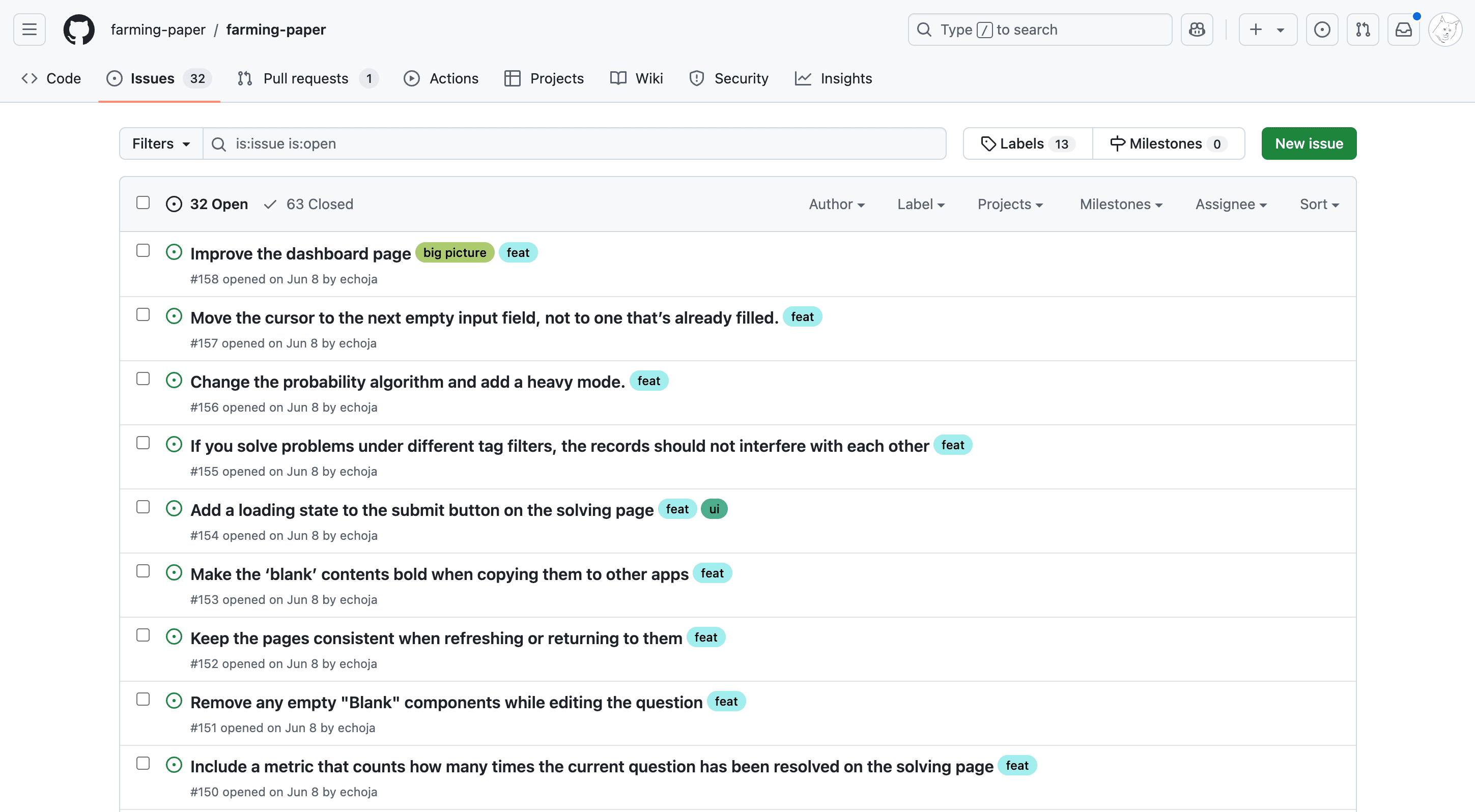This screenshot has width=1475, height=812.
Task: Open your pull requests from the header icon
Action: click(1363, 29)
